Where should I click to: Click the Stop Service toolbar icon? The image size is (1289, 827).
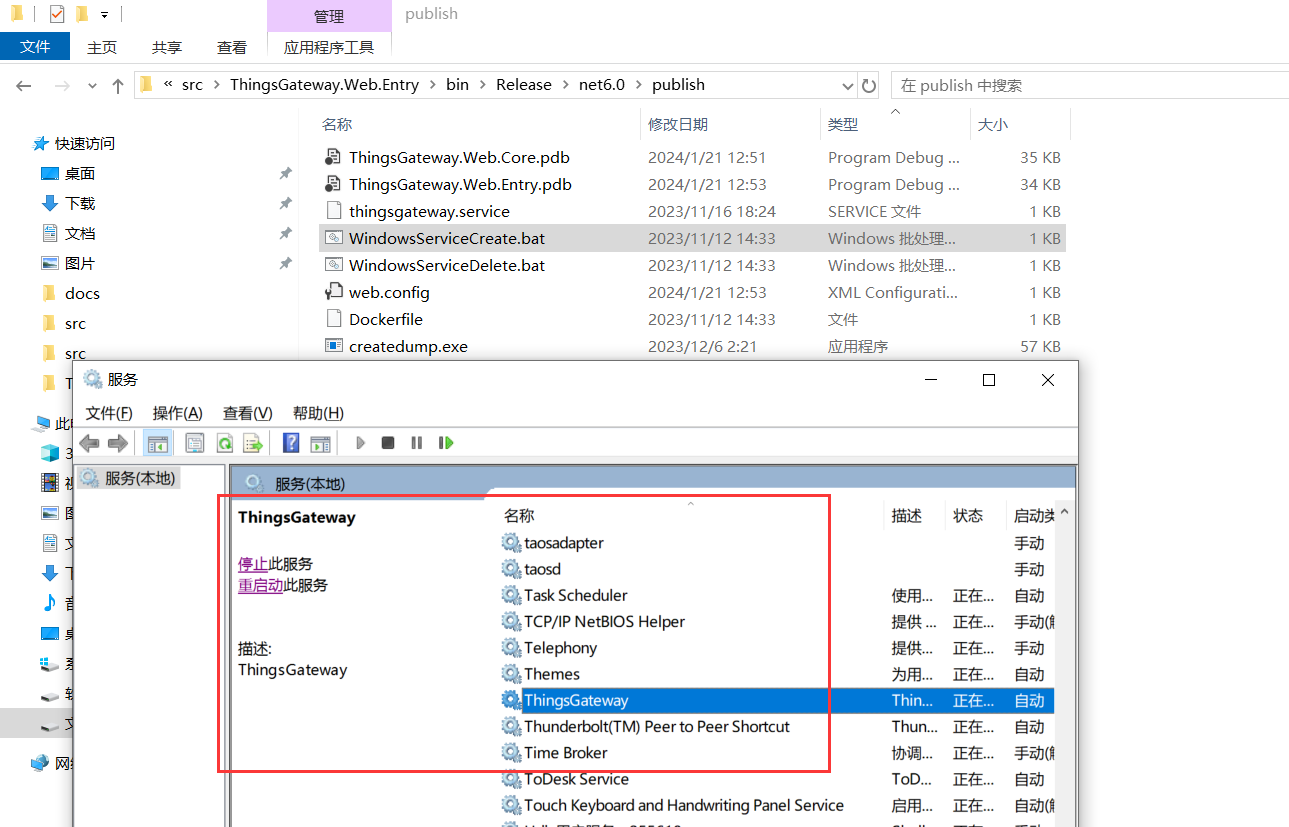point(388,443)
